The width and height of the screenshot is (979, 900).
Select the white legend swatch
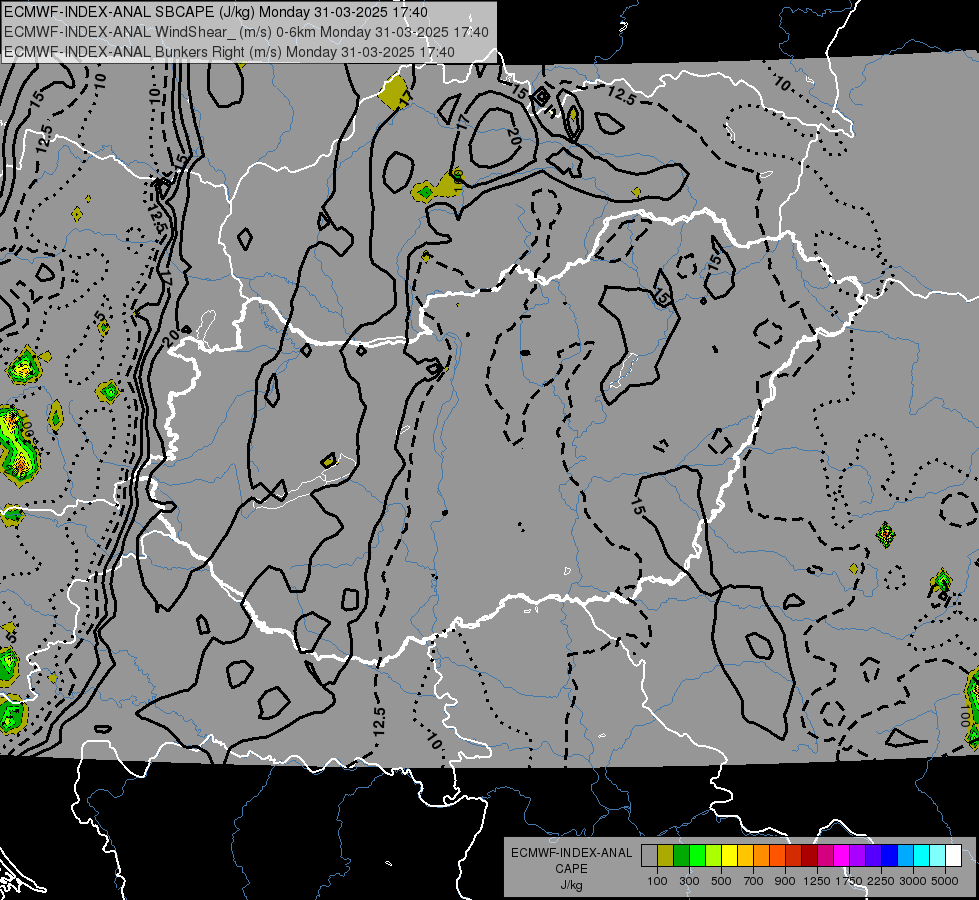(953, 856)
